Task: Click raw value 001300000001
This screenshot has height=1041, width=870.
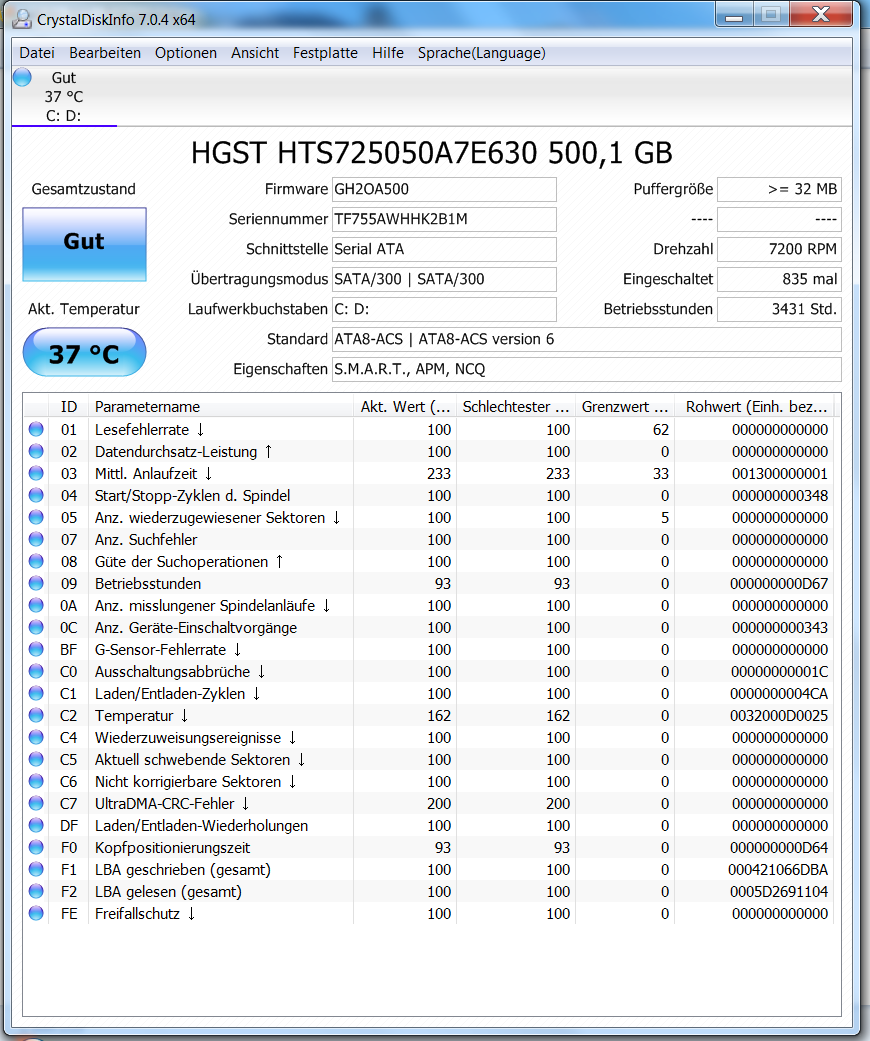Action: click(x=780, y=474)
